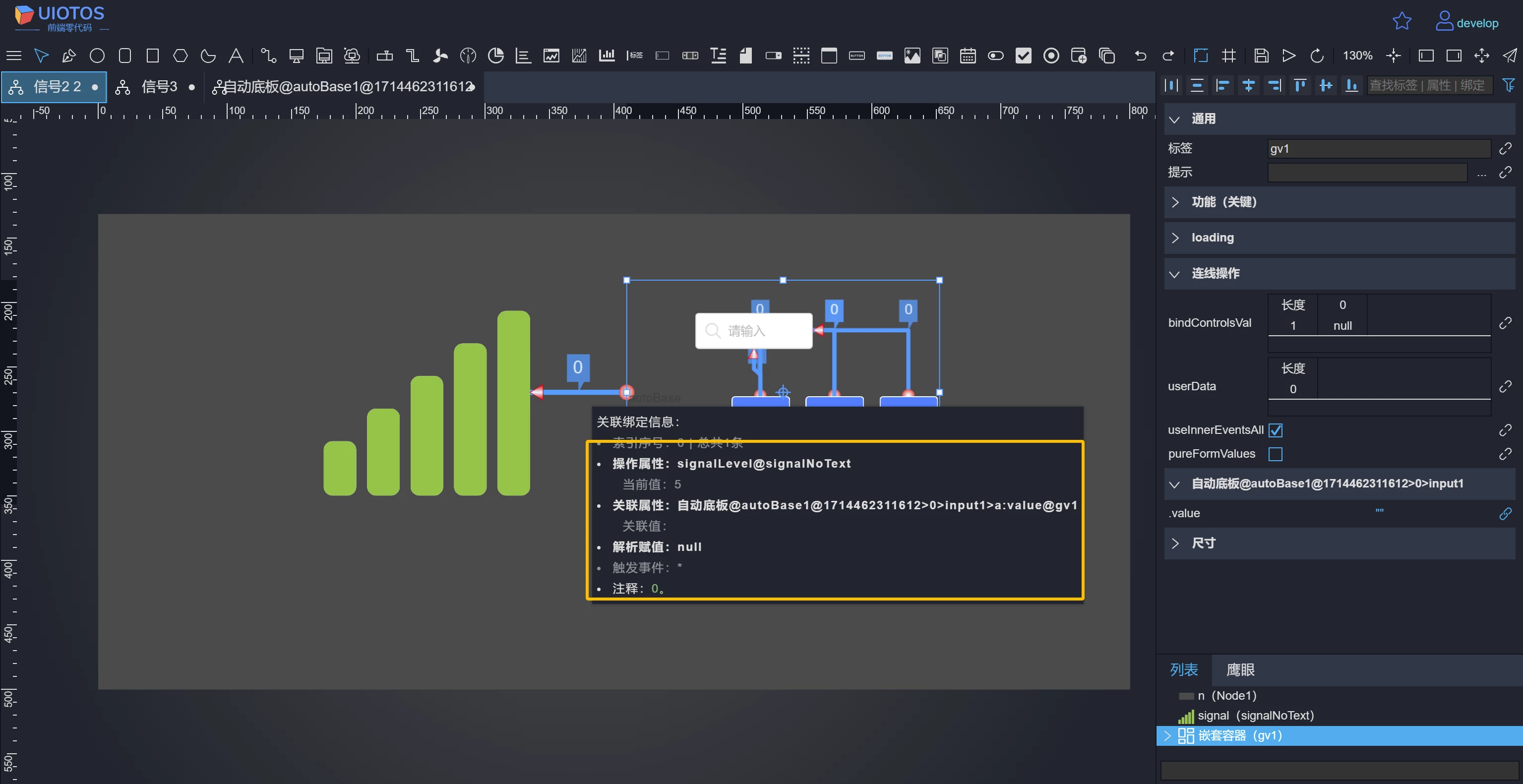
Task: Switch to the 鹰眼 tab
Action: pyautogui.click(x=1240, y=670)
